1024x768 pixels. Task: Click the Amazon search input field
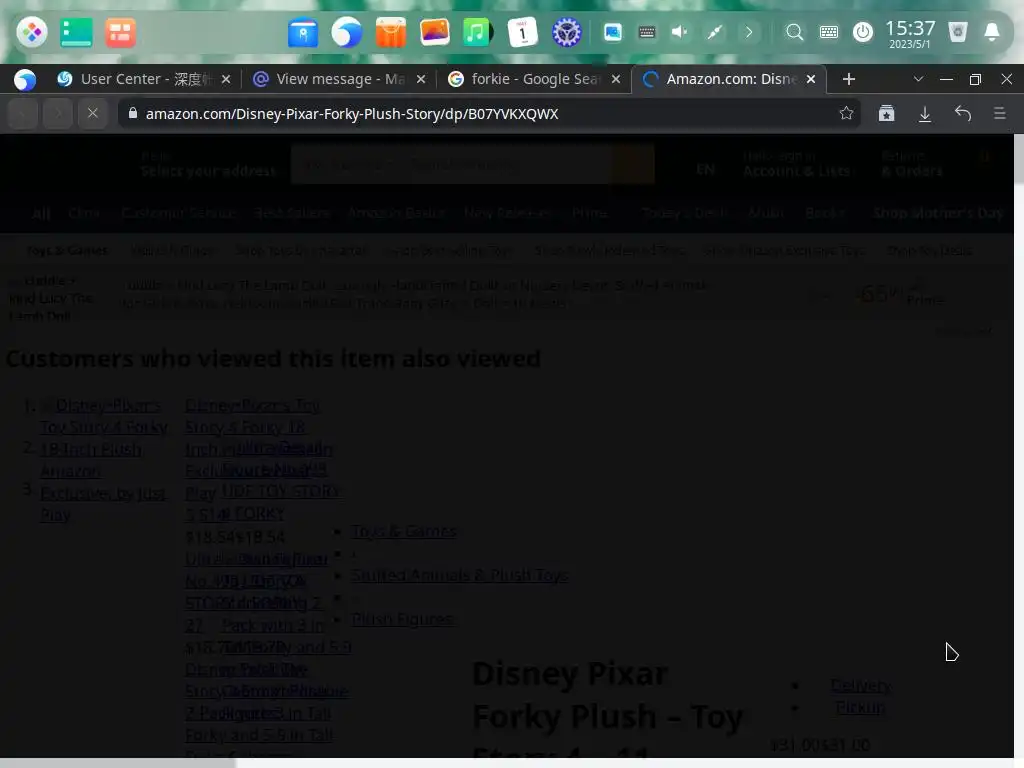pyautogui.click(x=453, y=164)
